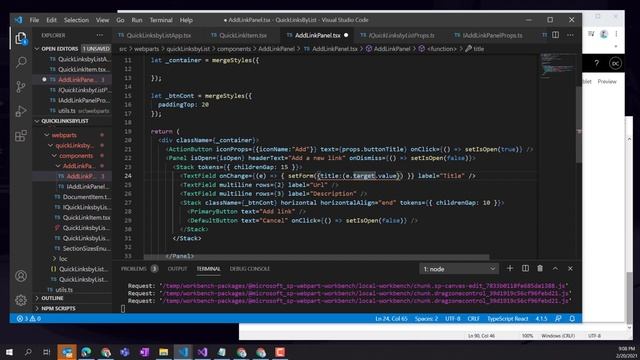Image resolution: width=640 pixels, height=360 pixels.
Task: Switch to the Output panel tab
Action: (177, 269)
